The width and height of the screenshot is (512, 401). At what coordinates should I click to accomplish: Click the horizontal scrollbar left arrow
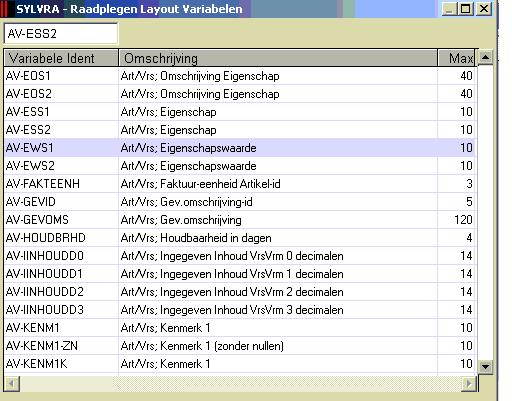(12, 384)
